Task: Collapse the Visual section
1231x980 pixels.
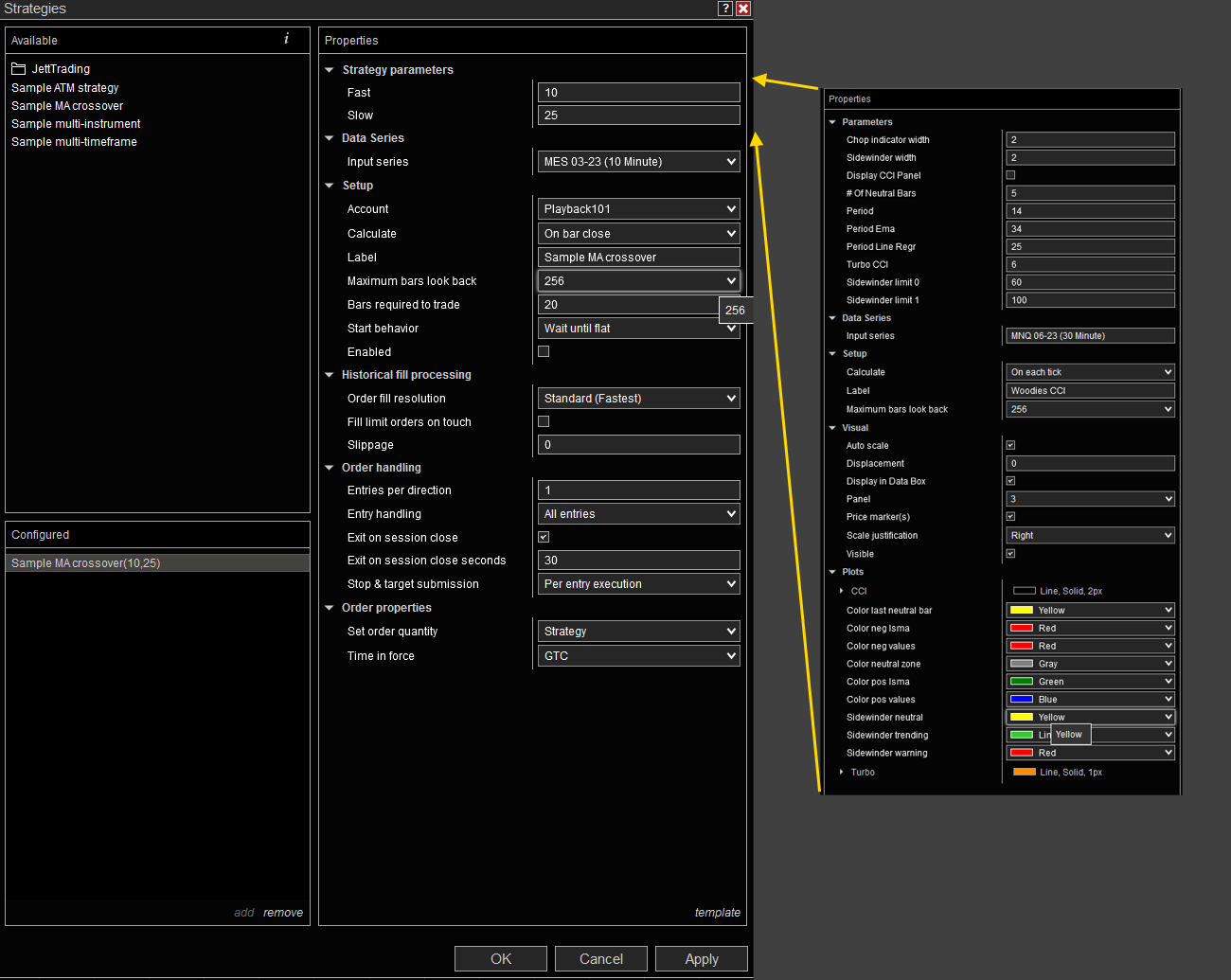Action: pos(832,428)
